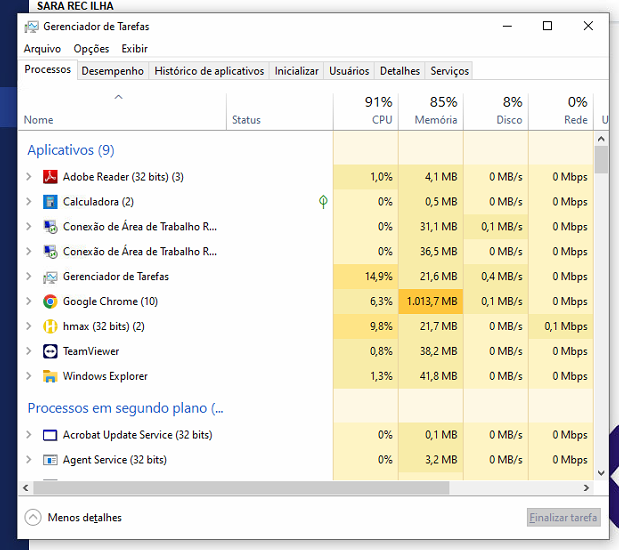Expand the Adobe Reader process group
The width and height of the screenshot is (619, 550).
click(x=29, y=177)
